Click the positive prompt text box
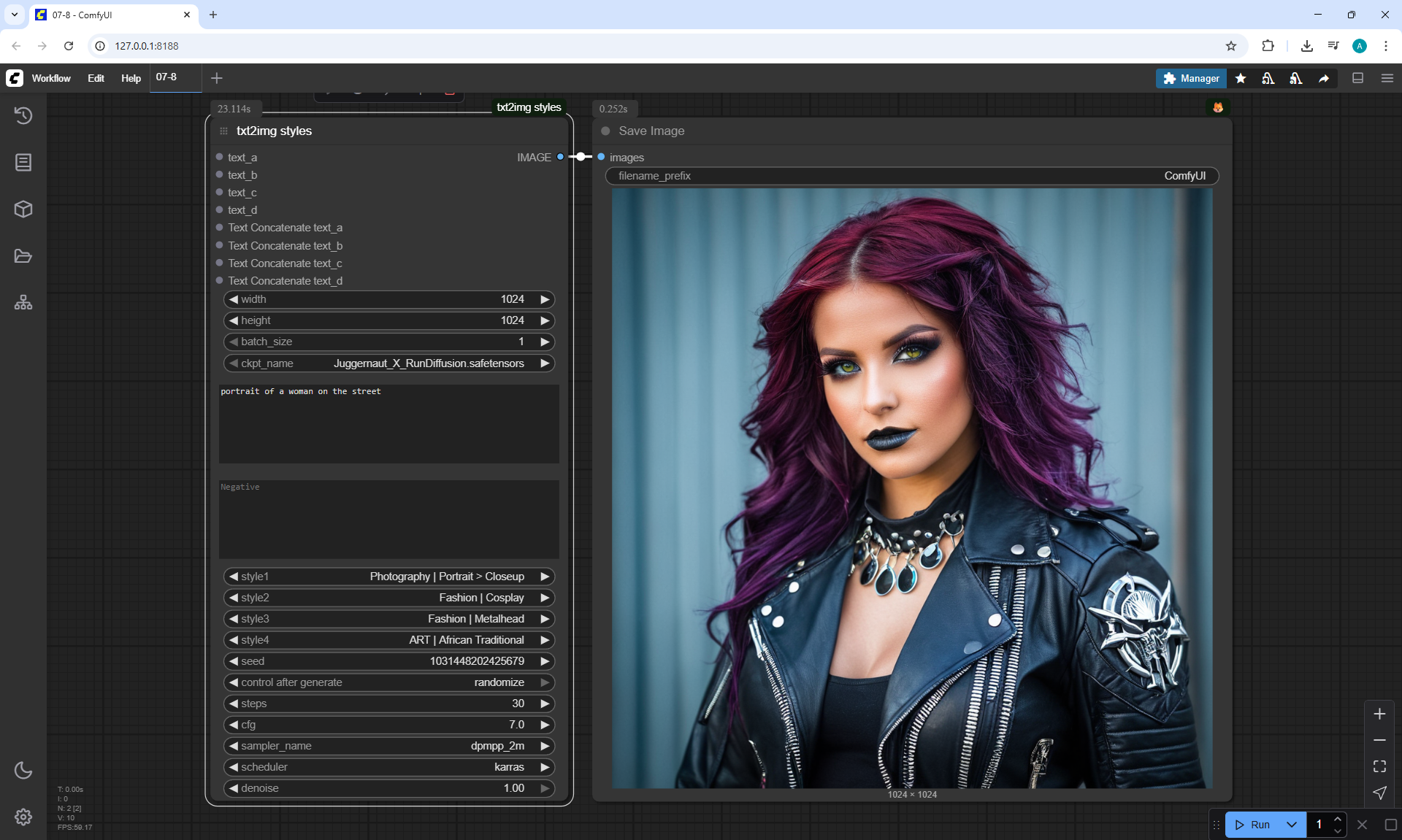 click(x=388, y=424)
